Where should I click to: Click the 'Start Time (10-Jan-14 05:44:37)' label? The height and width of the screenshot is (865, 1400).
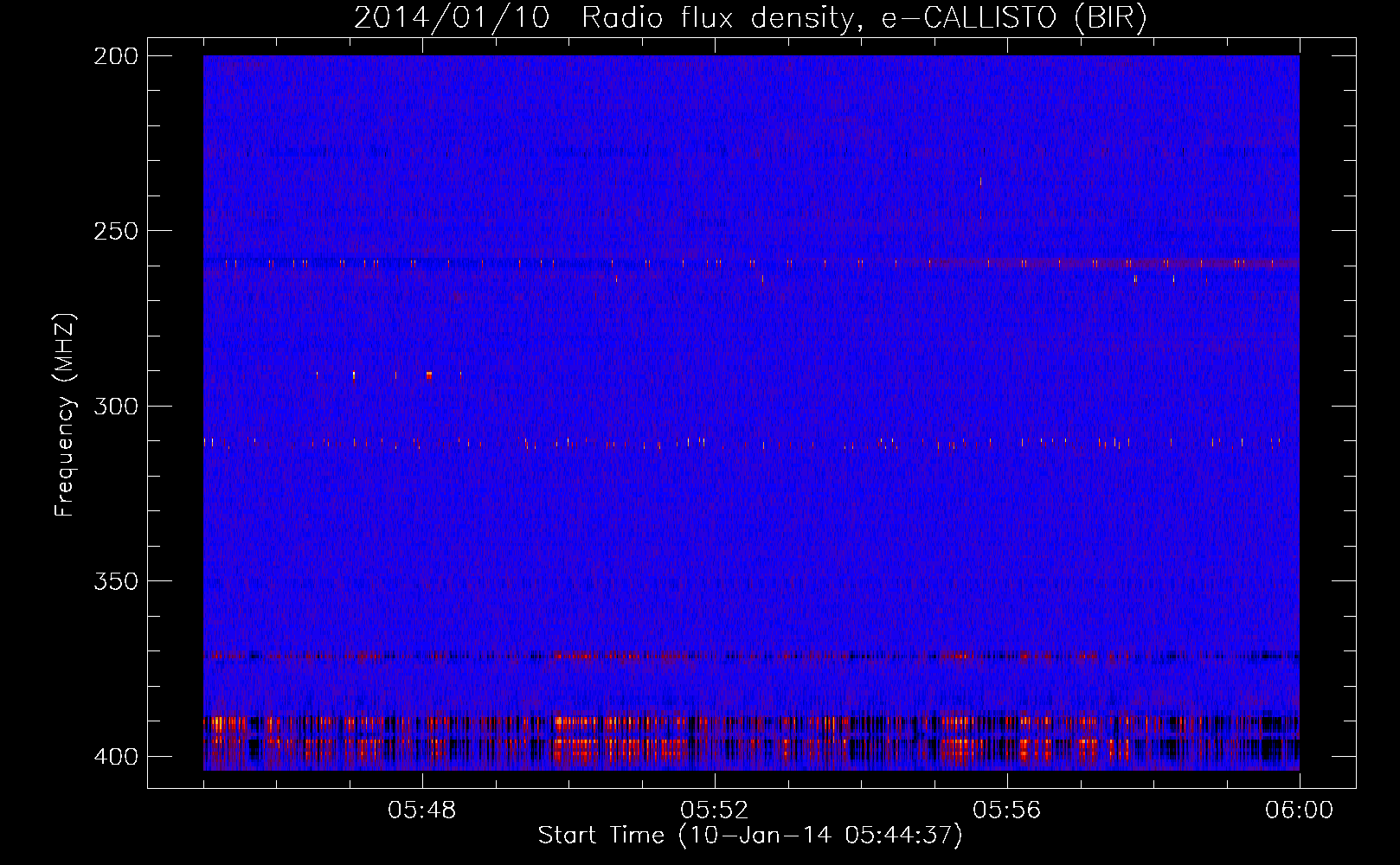point(750,836)
